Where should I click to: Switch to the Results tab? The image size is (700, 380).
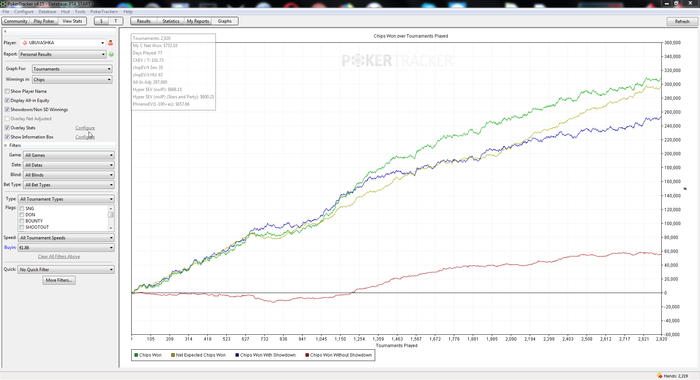click(144, 21)
